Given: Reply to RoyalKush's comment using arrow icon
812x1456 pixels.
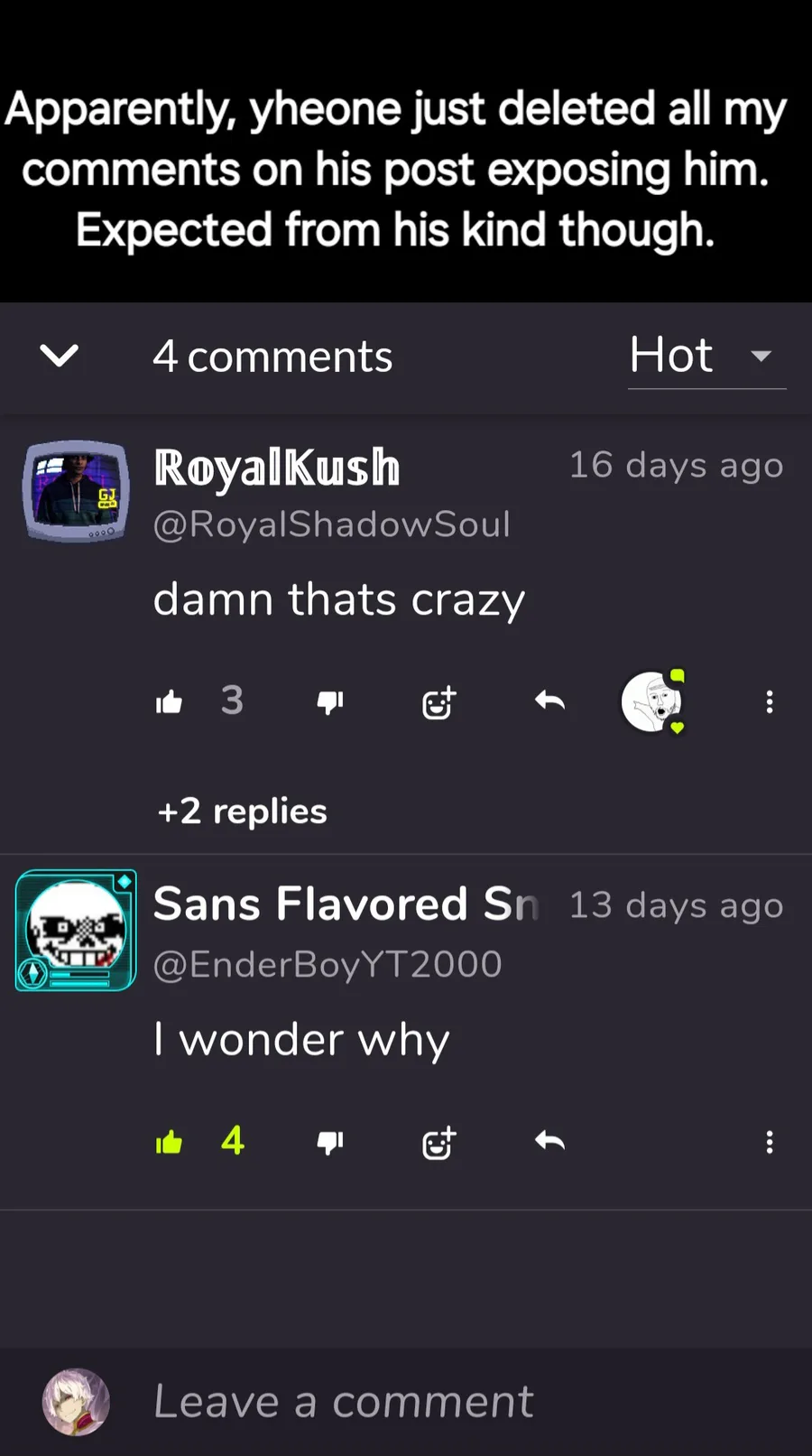Looking at the screenshot, I should (x=549, y=700).
